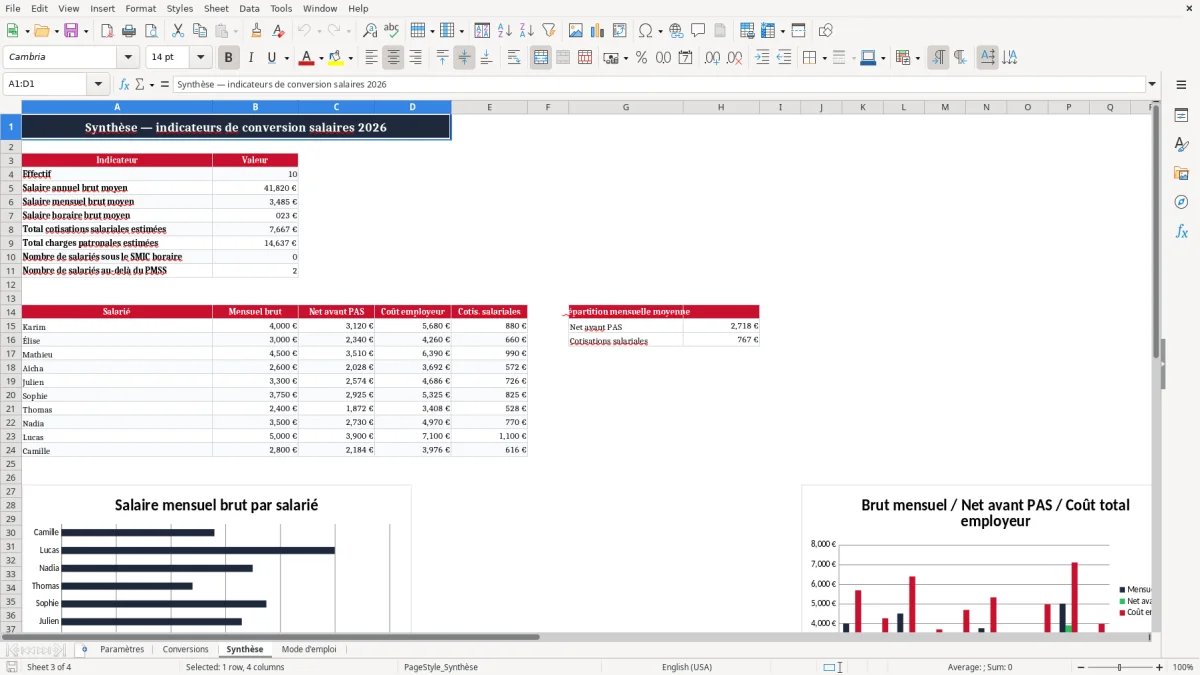Switch to the Mode d'emploi sheet tab
The image size is (1200, 675).
point(309,650)
